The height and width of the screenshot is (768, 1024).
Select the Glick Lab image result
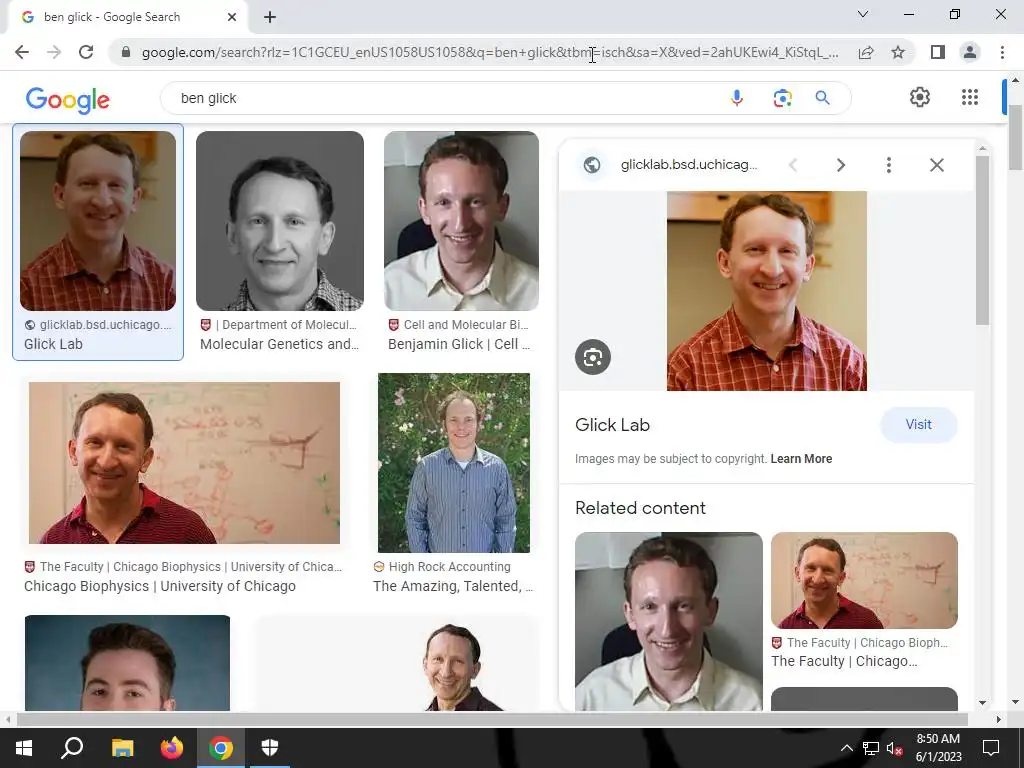coord(98,221)
